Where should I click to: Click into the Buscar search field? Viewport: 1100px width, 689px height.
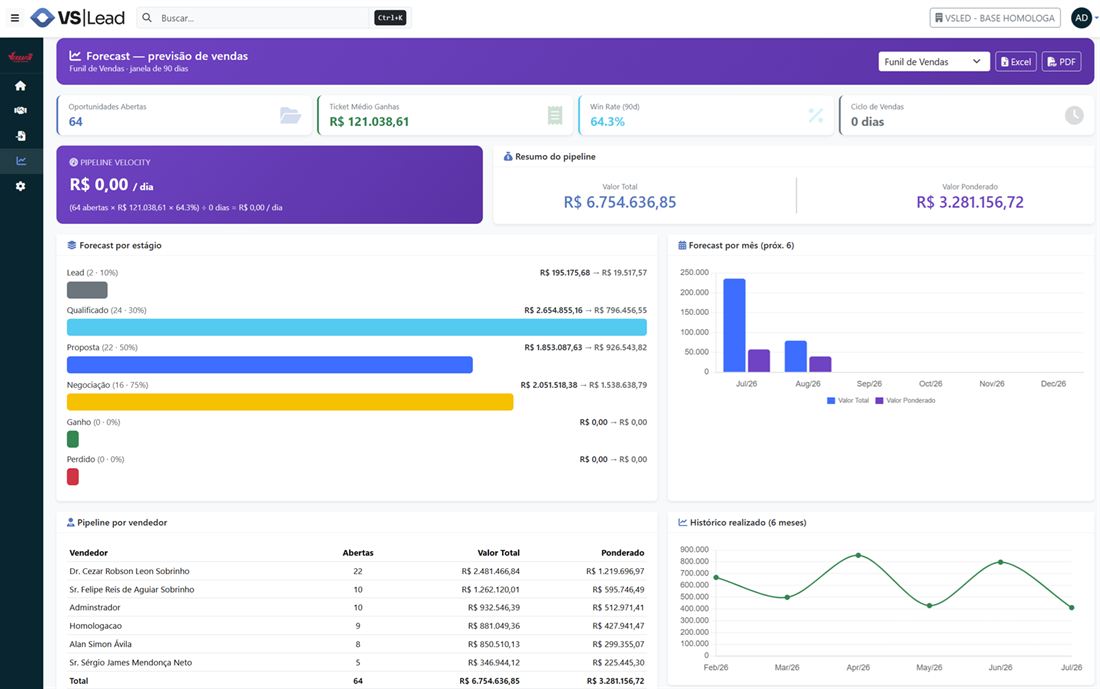click(263, 18)
